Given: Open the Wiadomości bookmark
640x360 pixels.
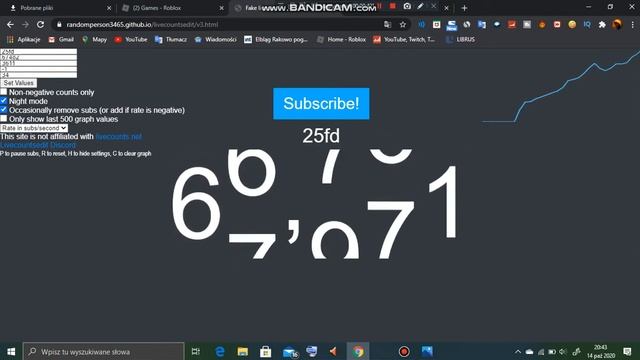Looking at the screenshot, I should click(215, 40).
